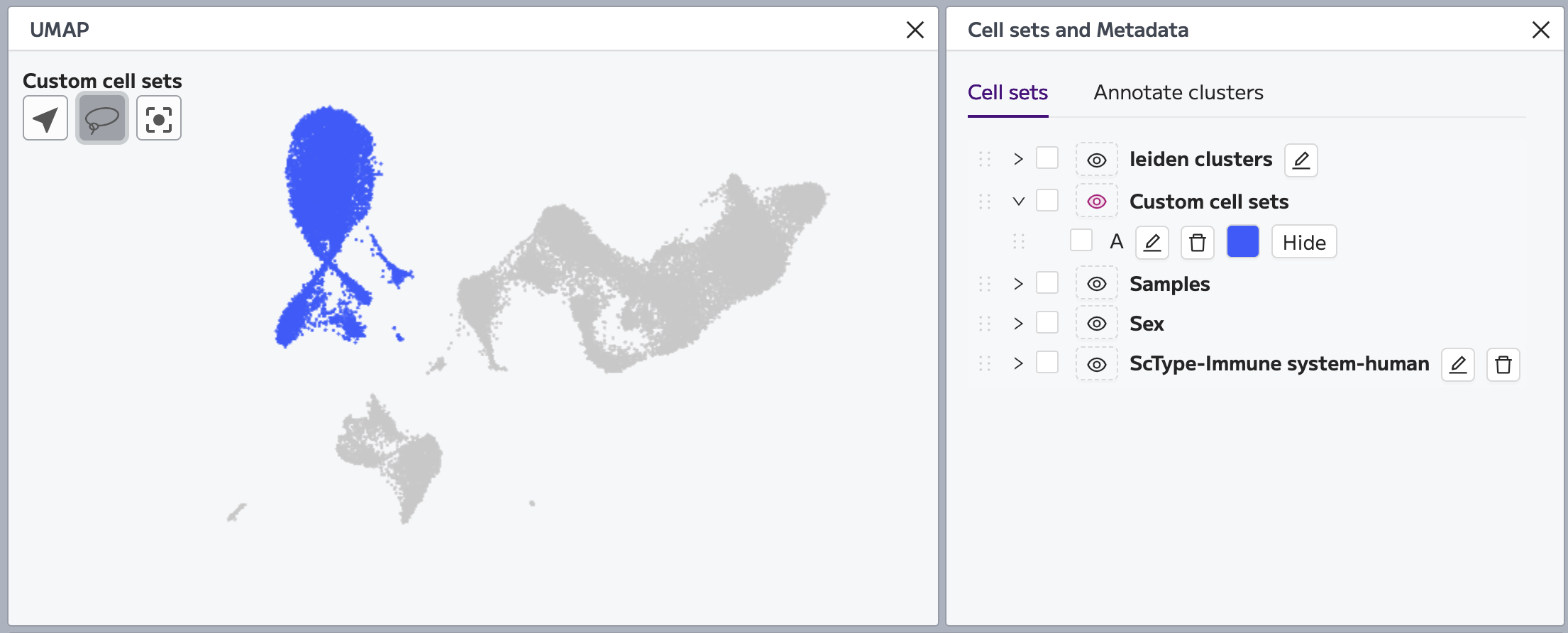Toggle eye icon for leiden clusters
The width and height of the screenshot is (1568, 633).
click(1097, 160)
